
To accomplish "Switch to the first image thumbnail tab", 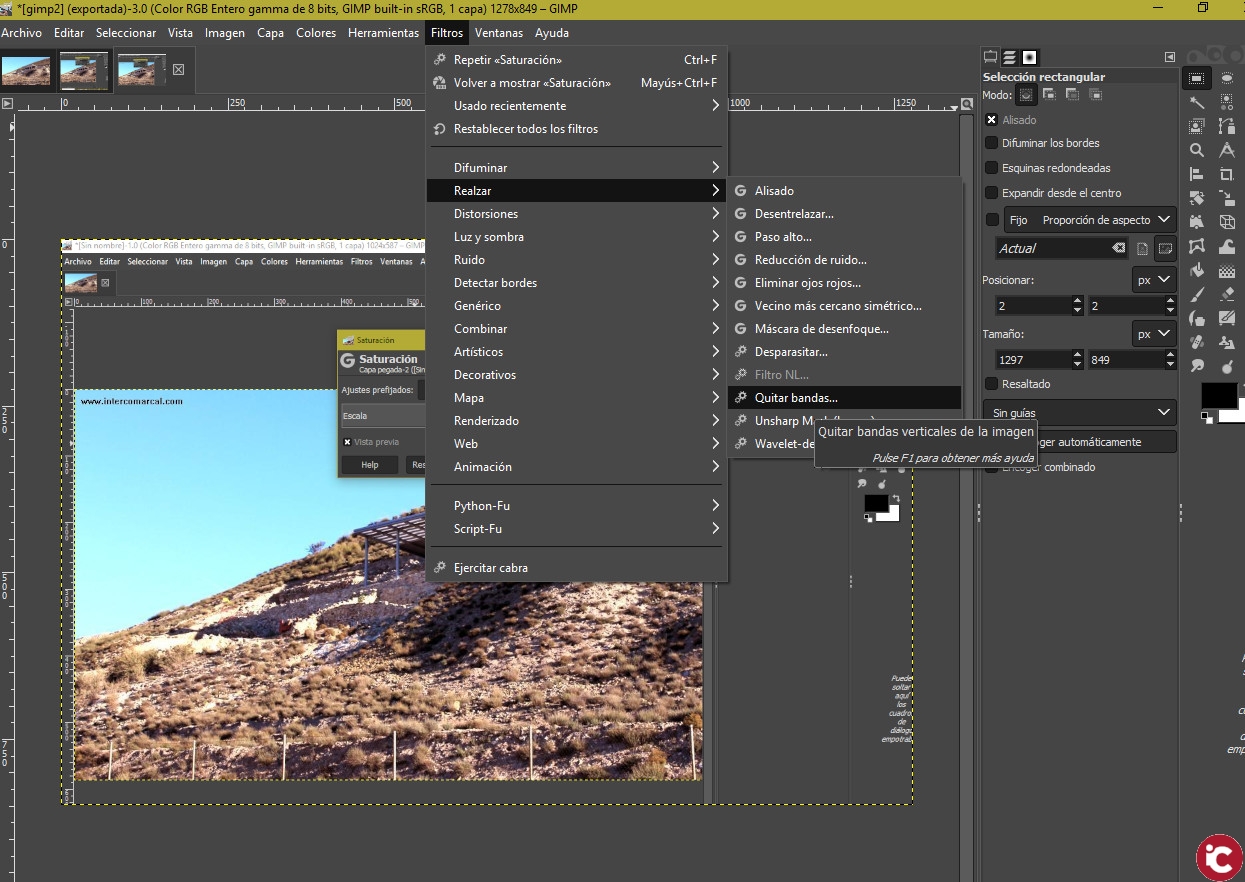I will (26, 70).
